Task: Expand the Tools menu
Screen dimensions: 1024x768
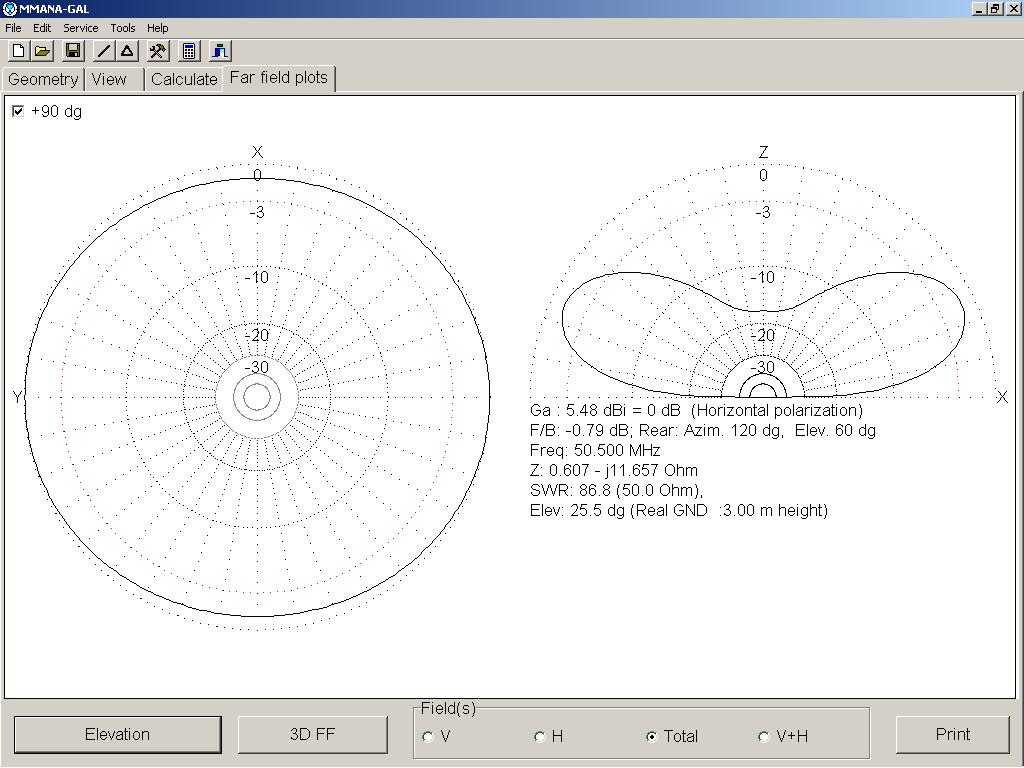Action: (x=123, y=28)
